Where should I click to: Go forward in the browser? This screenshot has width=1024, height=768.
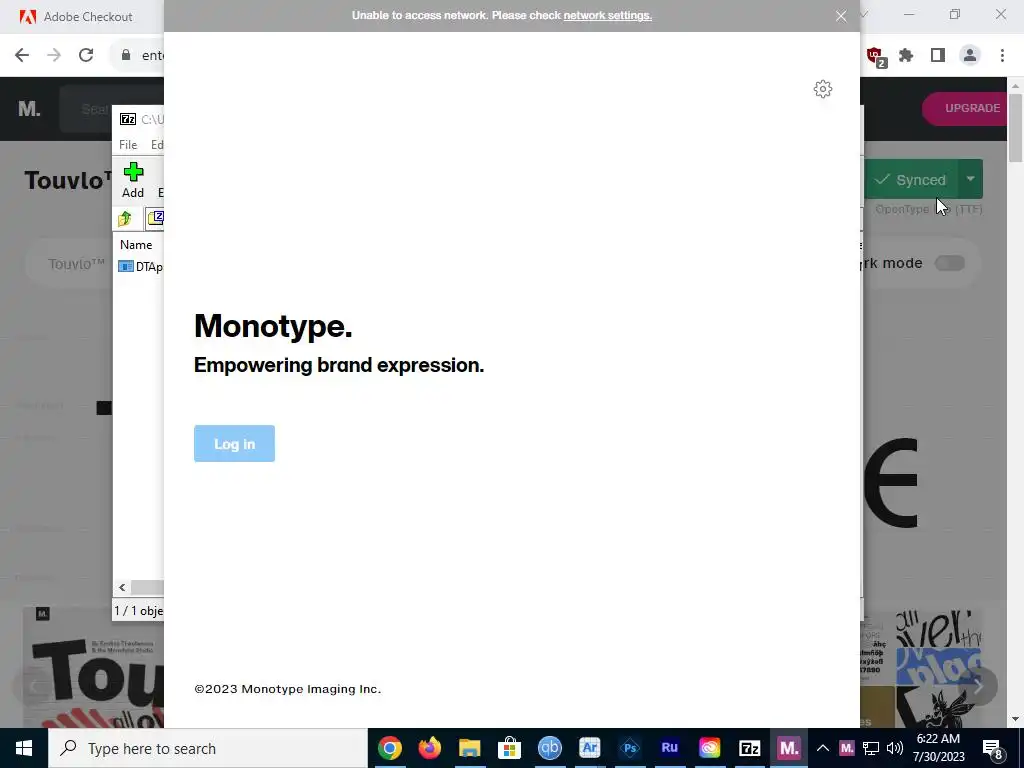point(54,56)
